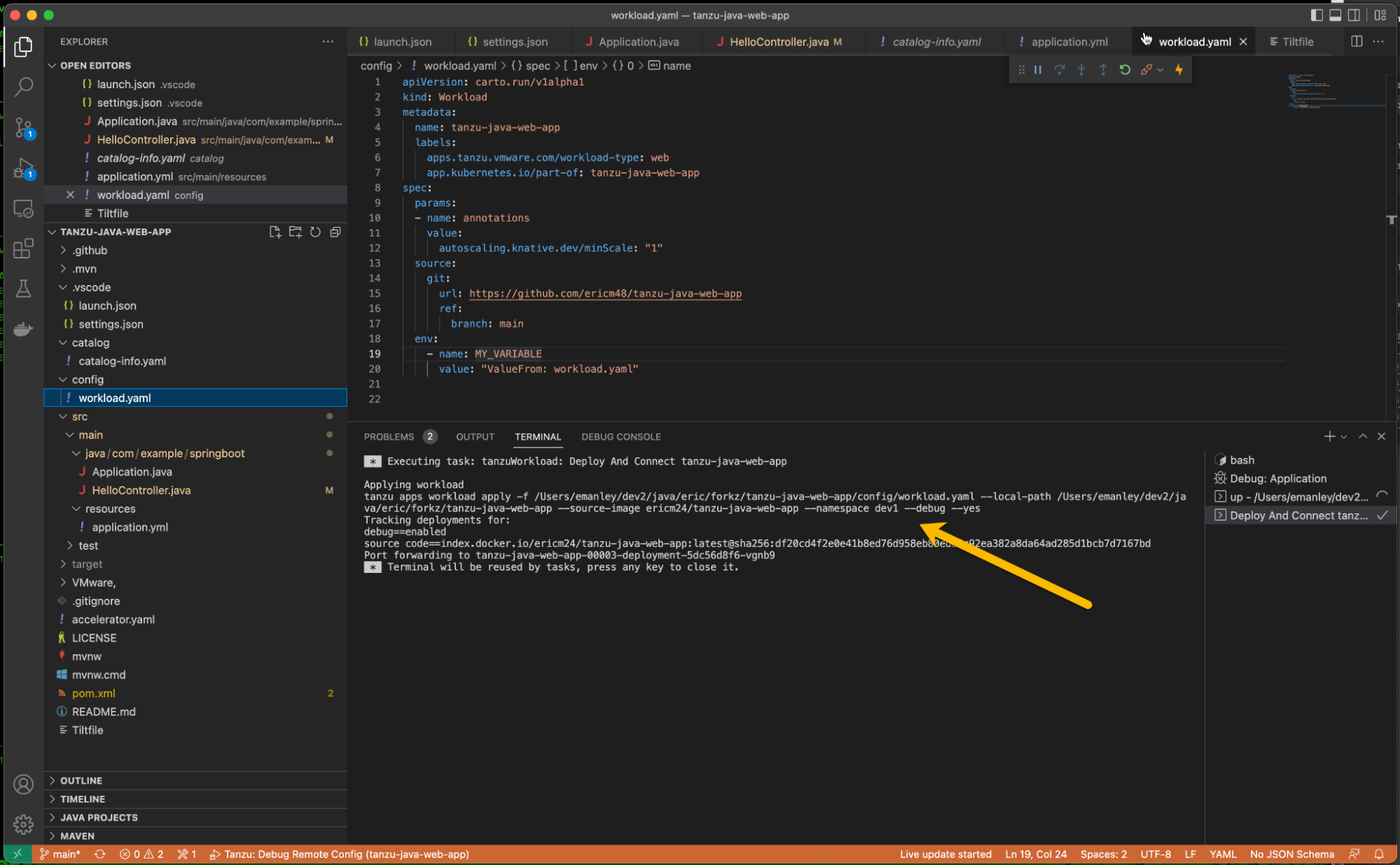Toggle the primary sidebar layout button
Screen dimensions: 1400x865
tap(1317, 15)
